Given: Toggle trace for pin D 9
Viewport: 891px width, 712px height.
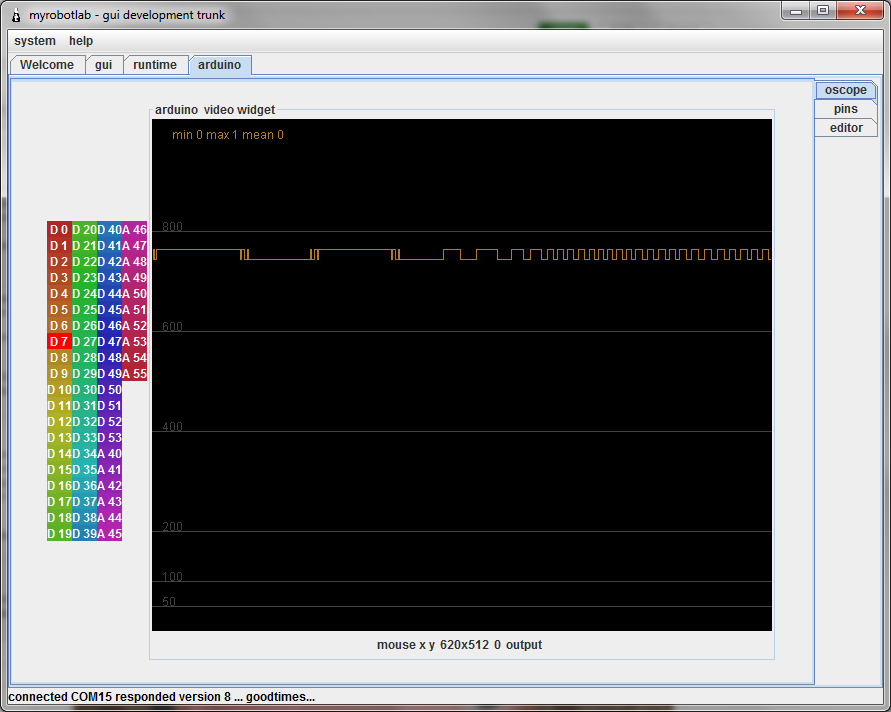Looking at the screenshot, I should click(x=59, y=373).
